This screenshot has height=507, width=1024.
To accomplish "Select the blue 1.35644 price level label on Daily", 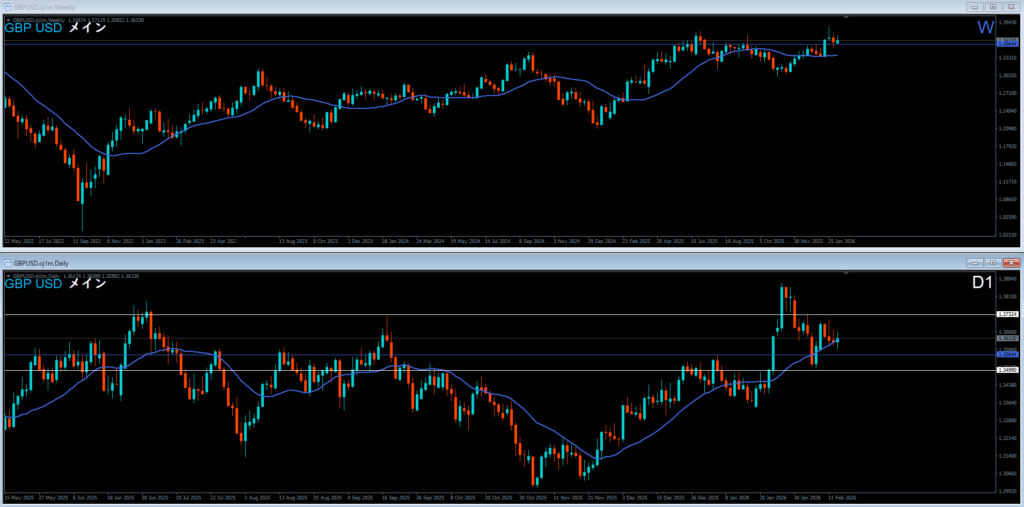I will coord(1008,354).
